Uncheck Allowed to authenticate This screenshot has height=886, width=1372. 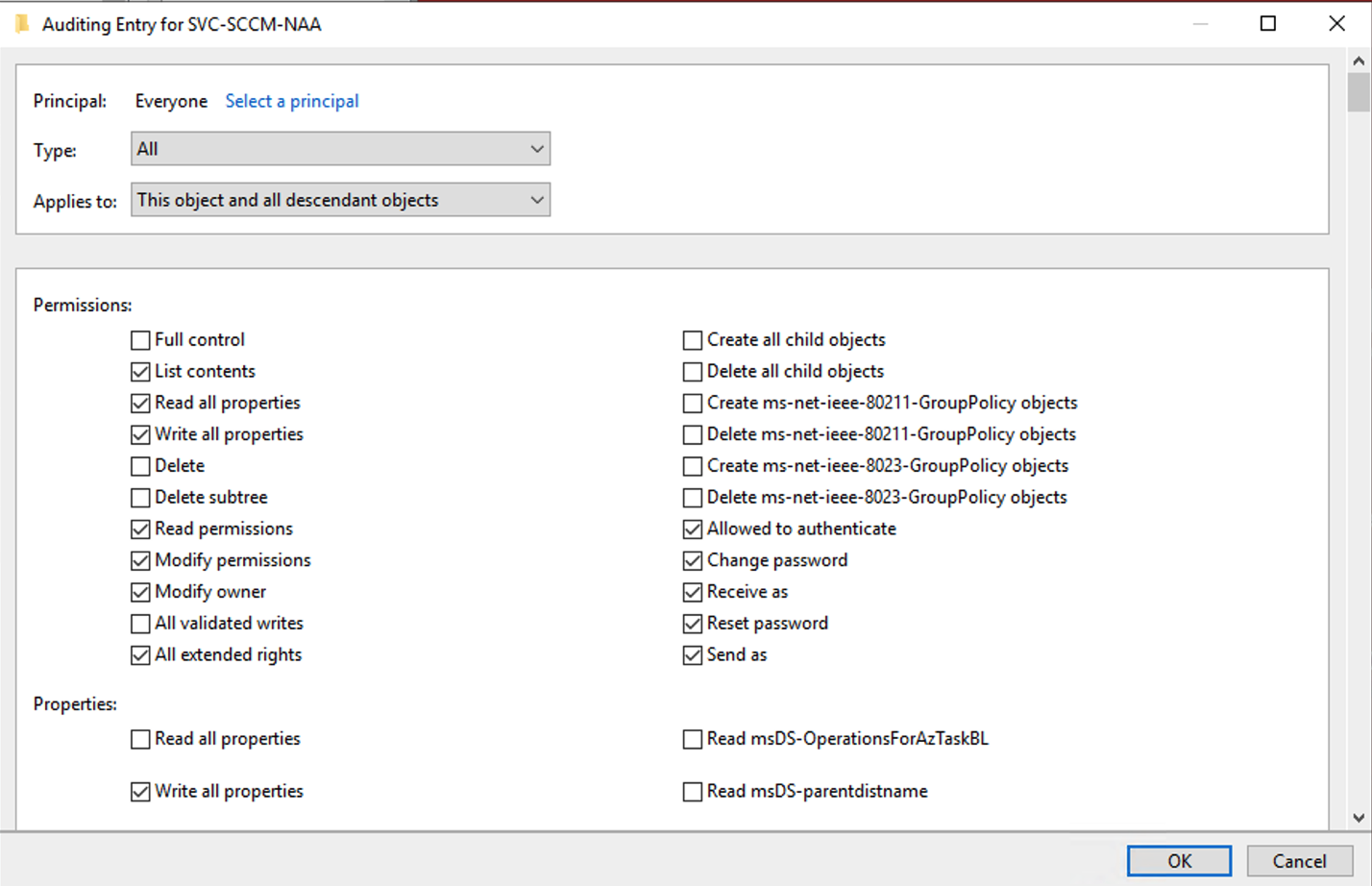[692, 529]
